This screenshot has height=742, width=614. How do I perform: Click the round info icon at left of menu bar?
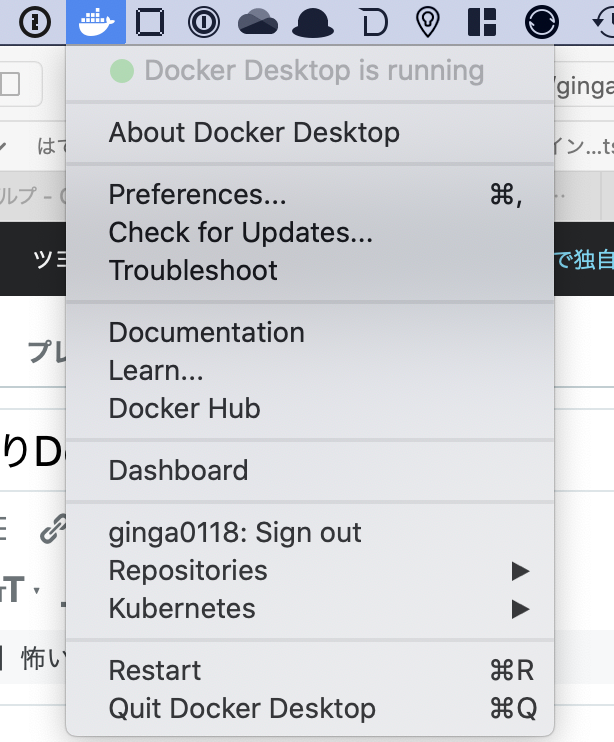pyautogui.click(x=35, y=22)
